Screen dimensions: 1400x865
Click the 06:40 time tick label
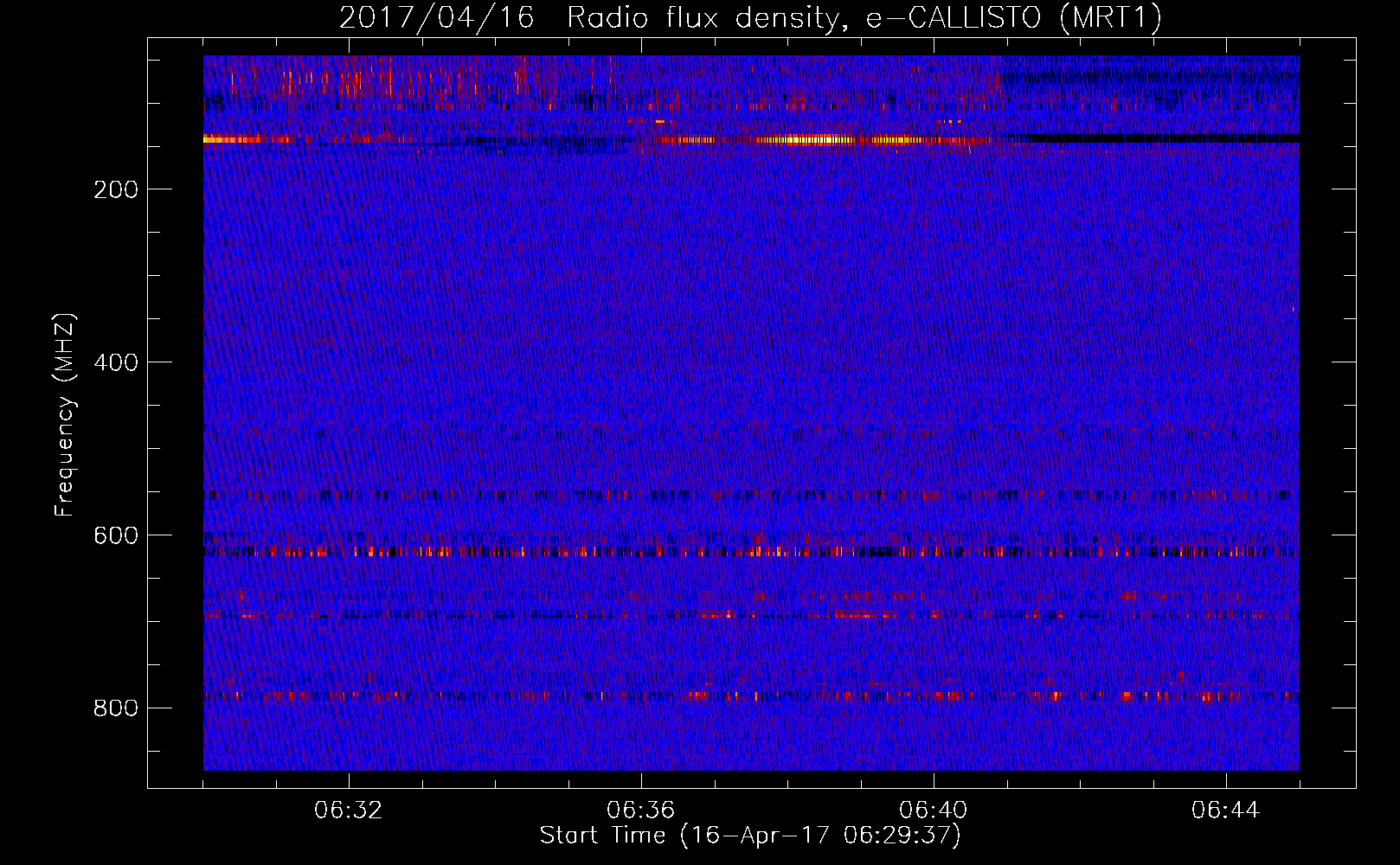(x=934, y=811)
